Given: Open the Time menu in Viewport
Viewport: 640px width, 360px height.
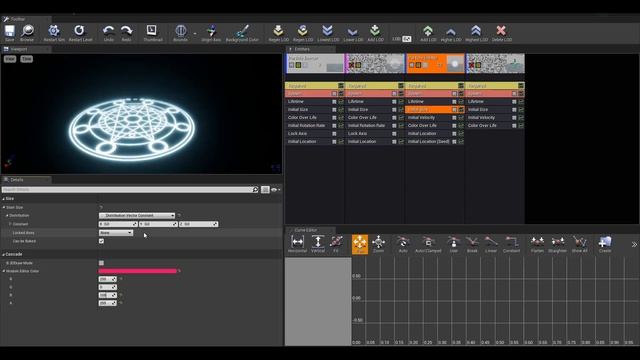Looking at the screenshot, I should pos(27,59).
